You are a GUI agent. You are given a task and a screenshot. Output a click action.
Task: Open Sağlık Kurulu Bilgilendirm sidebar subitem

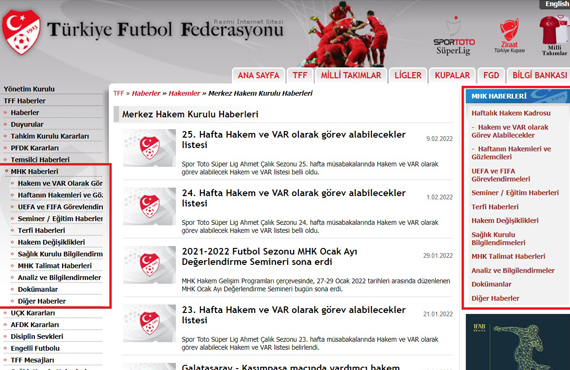coord(60,254)
